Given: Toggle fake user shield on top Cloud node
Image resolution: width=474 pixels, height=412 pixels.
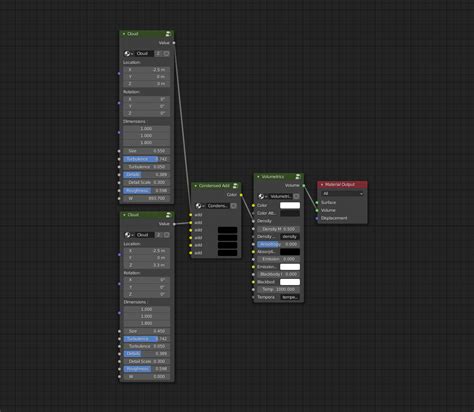Looking at the screenshot, I should tap(166, 53).
